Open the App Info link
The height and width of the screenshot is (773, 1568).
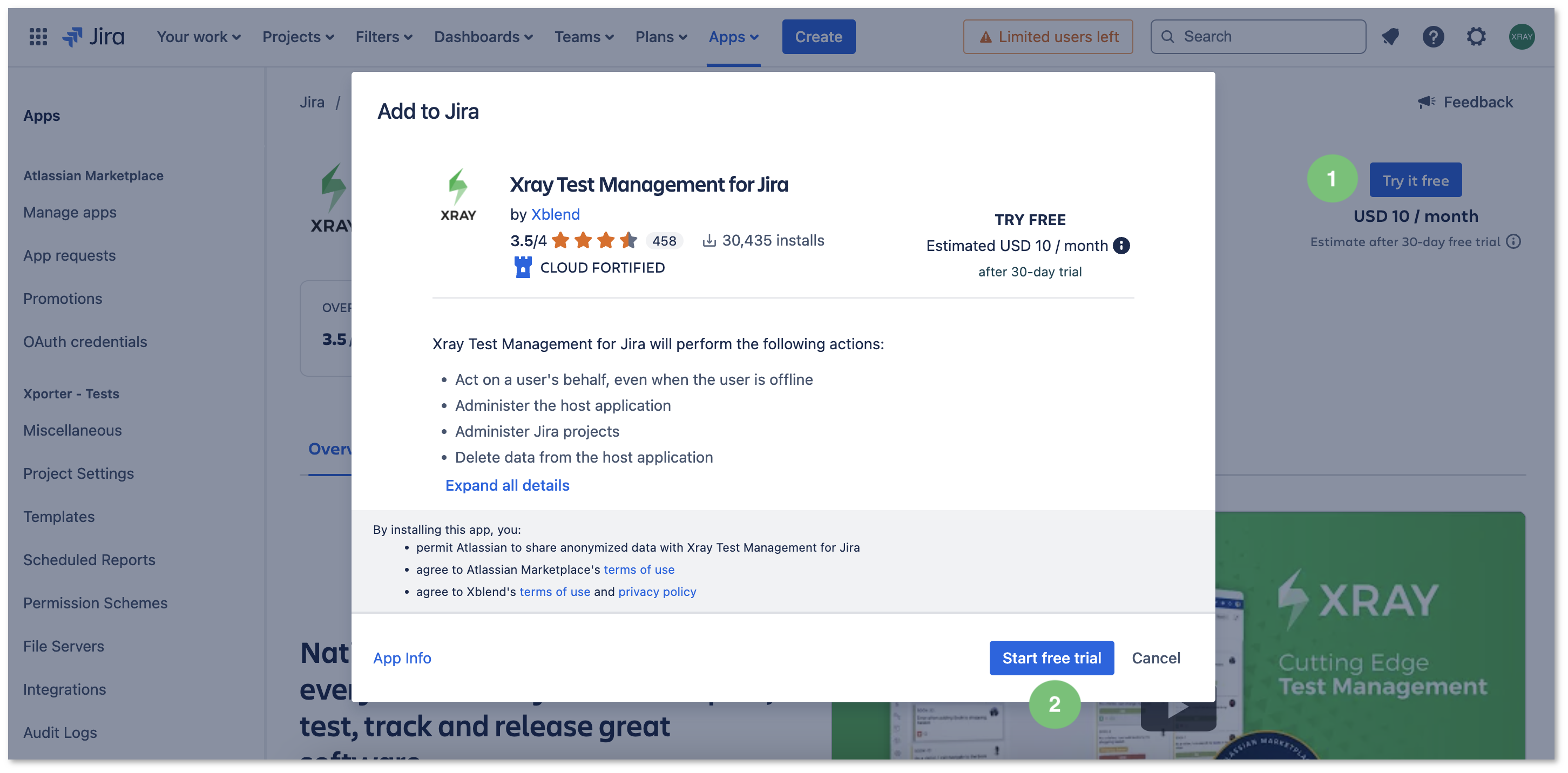pyautogui.click(x=402, y=657)
